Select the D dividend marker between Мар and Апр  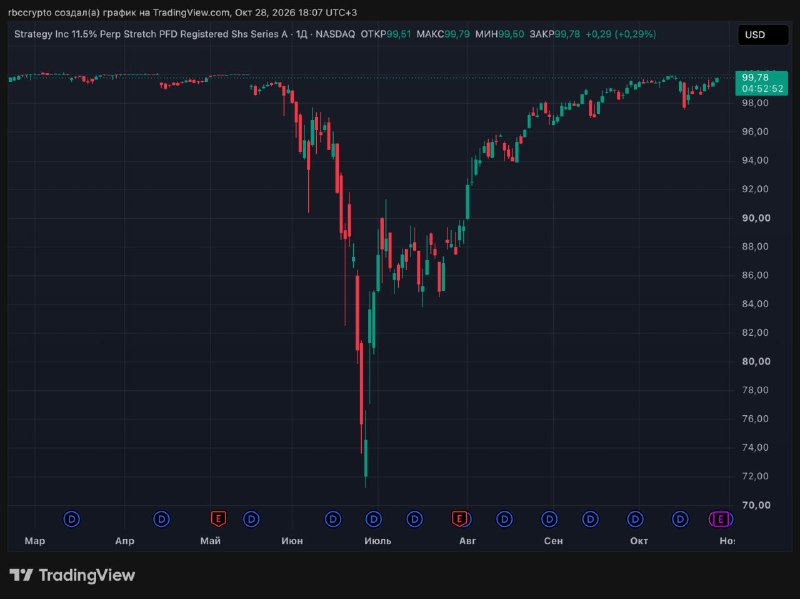[71, 519]
